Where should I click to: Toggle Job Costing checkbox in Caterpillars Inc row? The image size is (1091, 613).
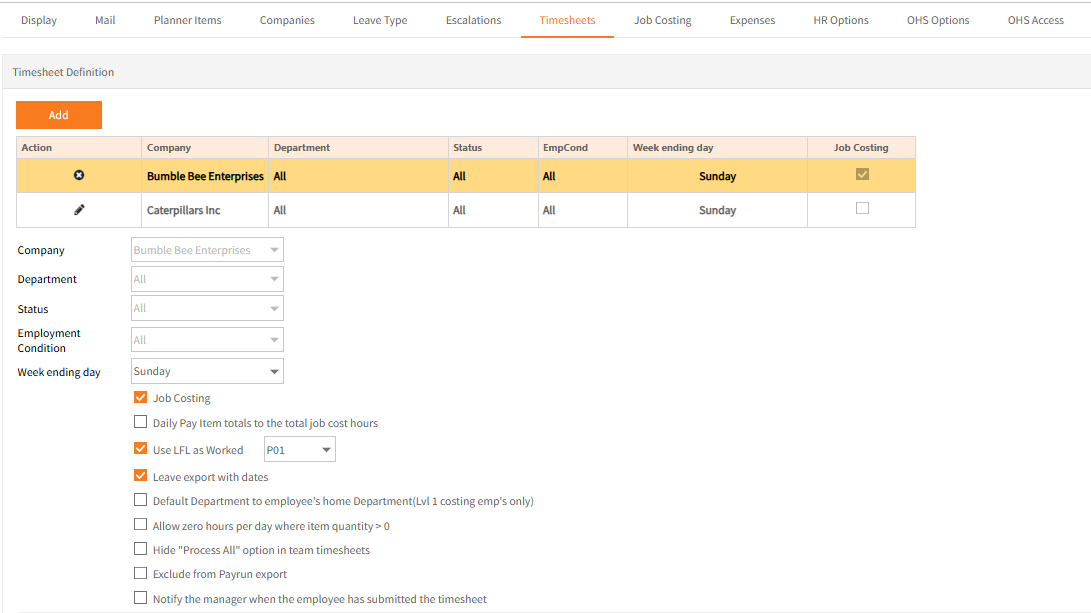(x=862, y=209)
